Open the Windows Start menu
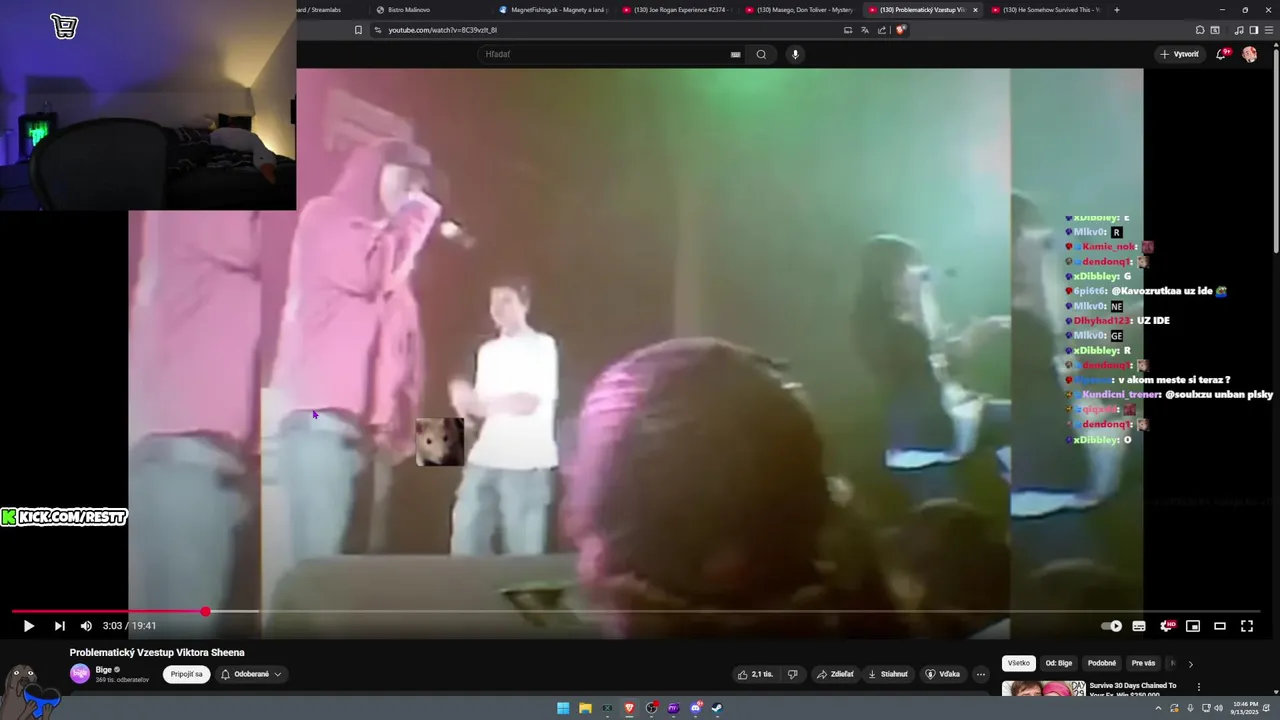The width and height of the screenshot is (1280, 720). (563, 708)
